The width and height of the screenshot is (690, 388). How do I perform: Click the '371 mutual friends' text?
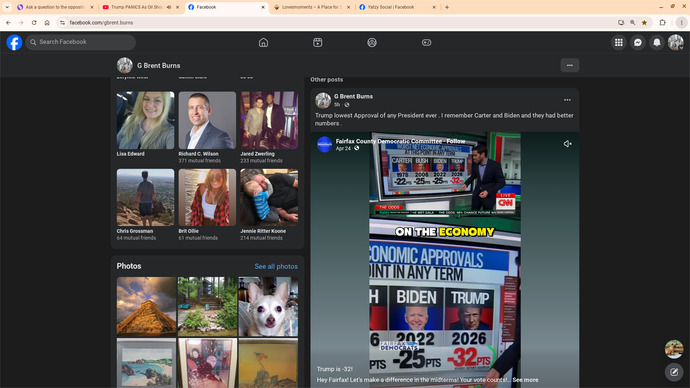point(199,161)
